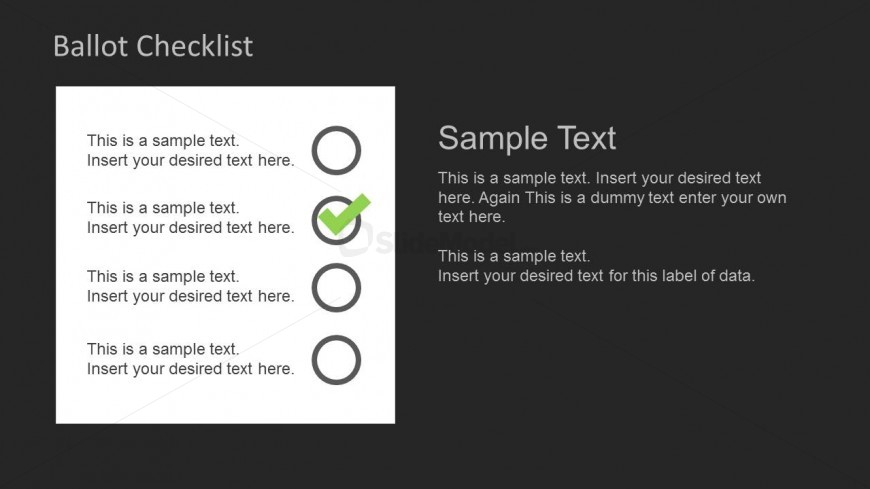Select fourth checklist item's 'This is a sample text.' line
Image resolution: width=870 pixels, height=489 pixels.
163,349
